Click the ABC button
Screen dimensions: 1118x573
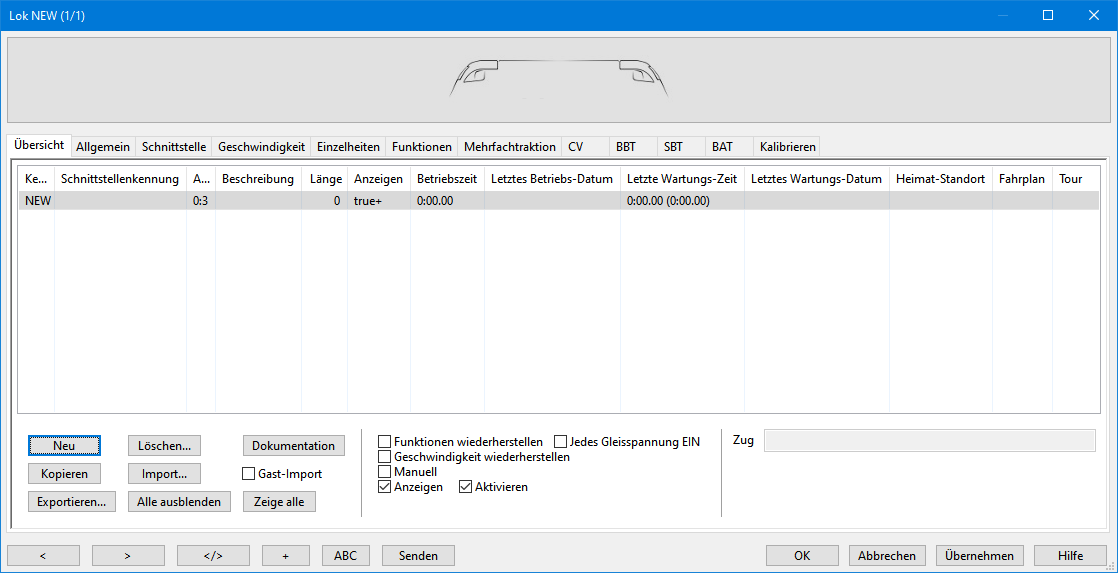coord(346,556)
